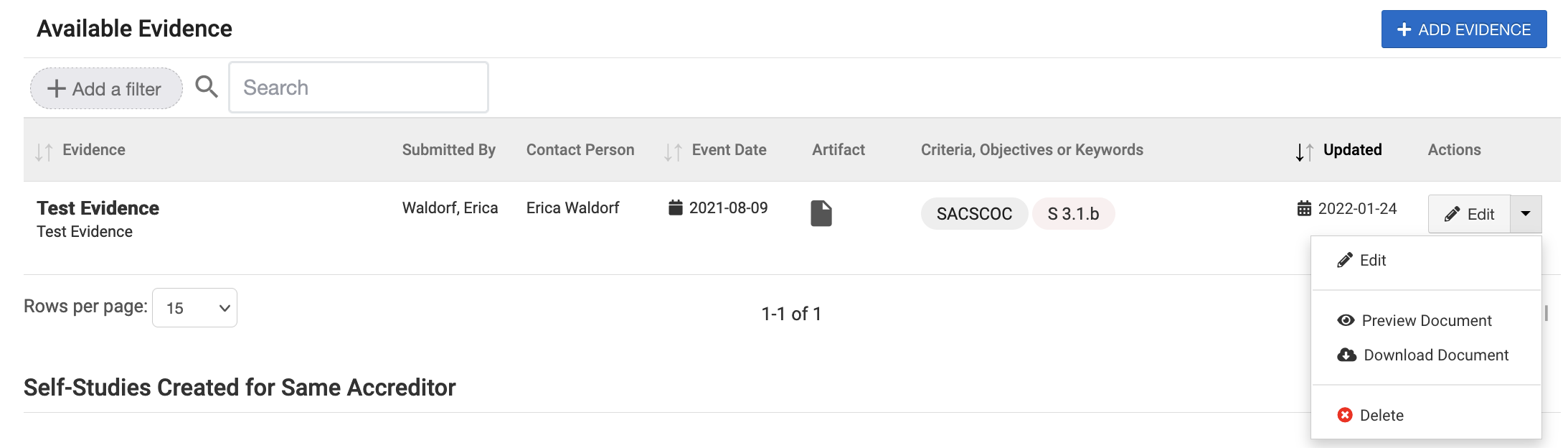1568x448 pixels.
Task: Sort by Evidence column arrows
Action: [x=44, y=151]
